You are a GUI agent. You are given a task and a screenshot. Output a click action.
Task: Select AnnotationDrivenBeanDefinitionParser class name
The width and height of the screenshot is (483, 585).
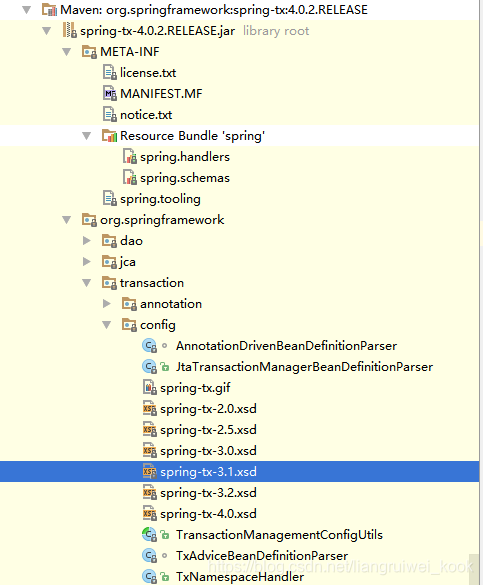pyautogui.click(x=286, y=346)
